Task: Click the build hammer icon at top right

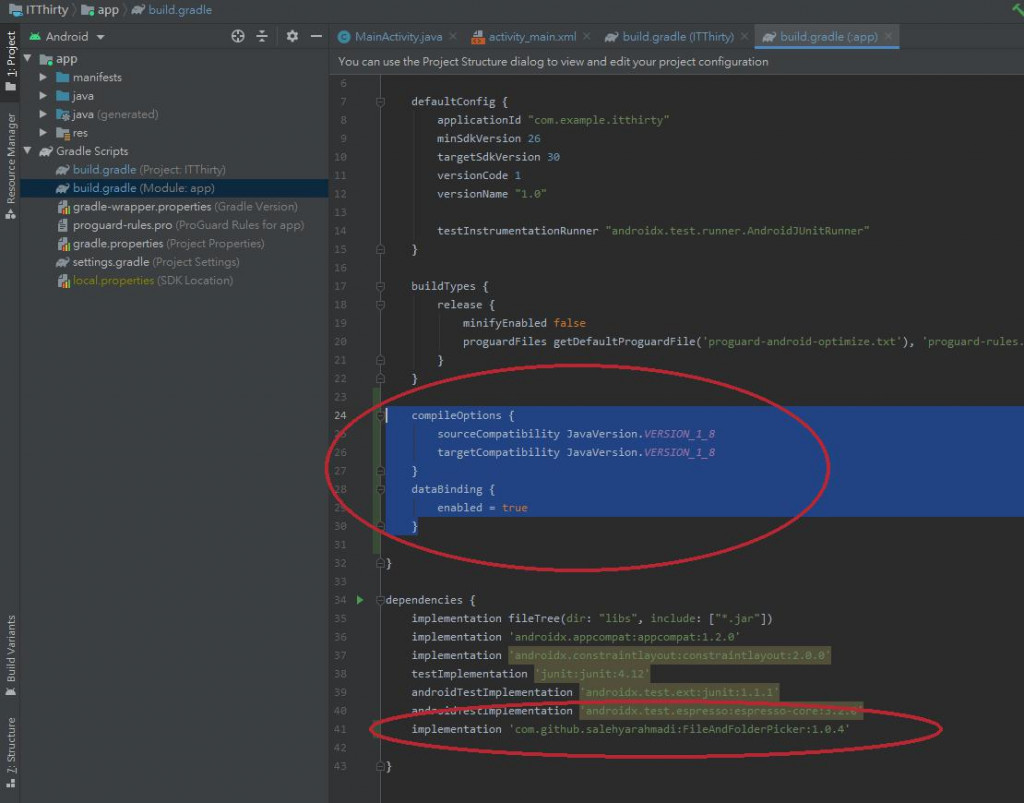Action: 1016,9
